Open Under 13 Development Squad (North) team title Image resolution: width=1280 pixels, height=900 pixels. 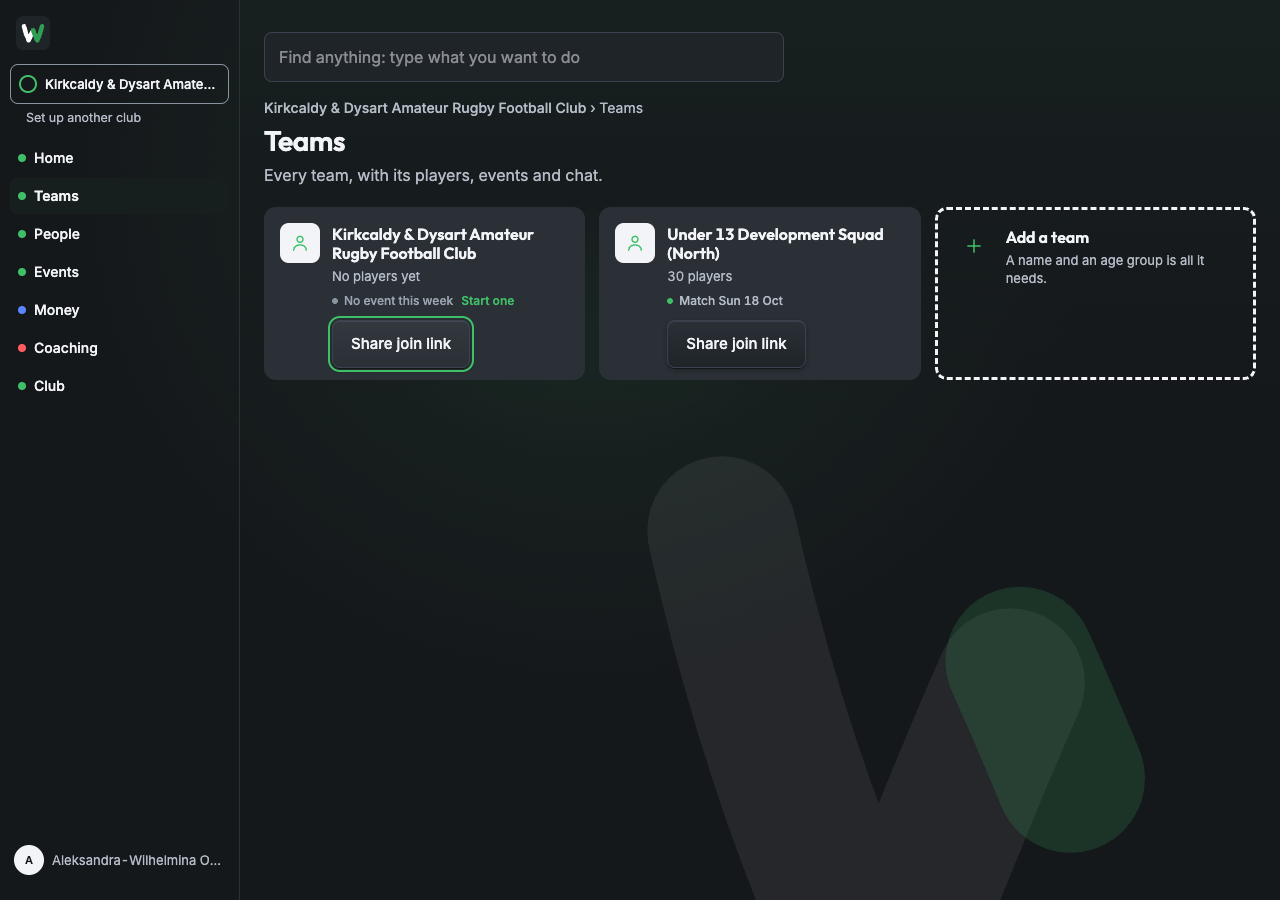(x=775, y=244)
